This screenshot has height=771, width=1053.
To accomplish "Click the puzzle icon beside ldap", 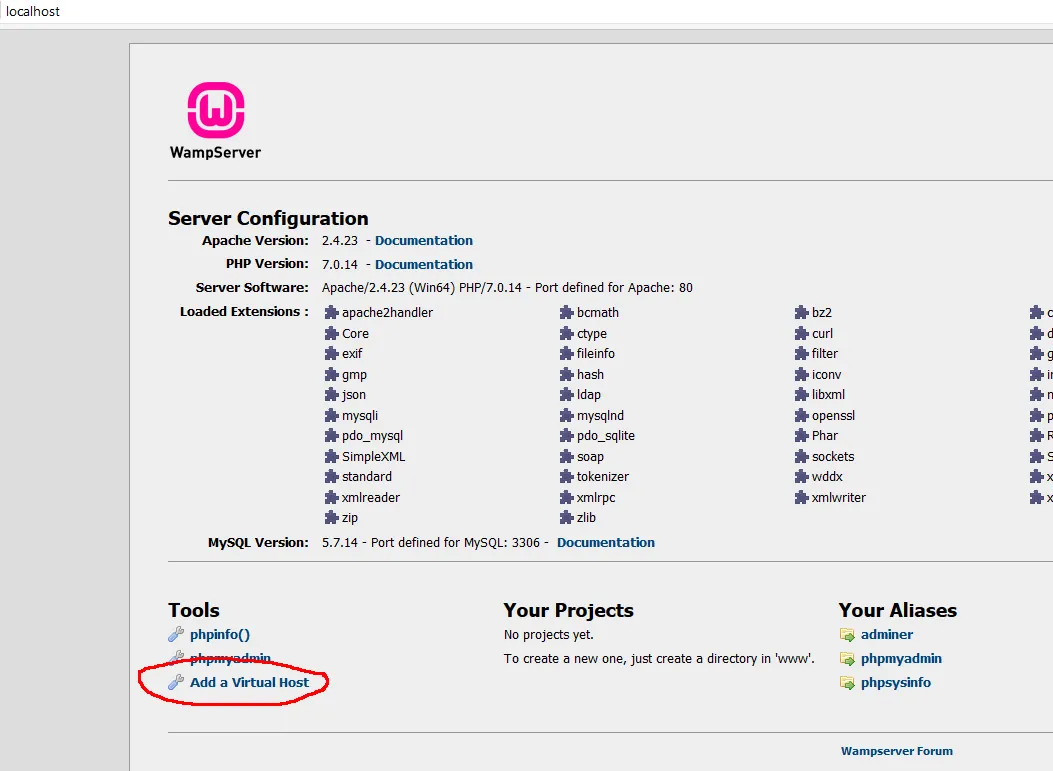I will [x=566, y=394].
